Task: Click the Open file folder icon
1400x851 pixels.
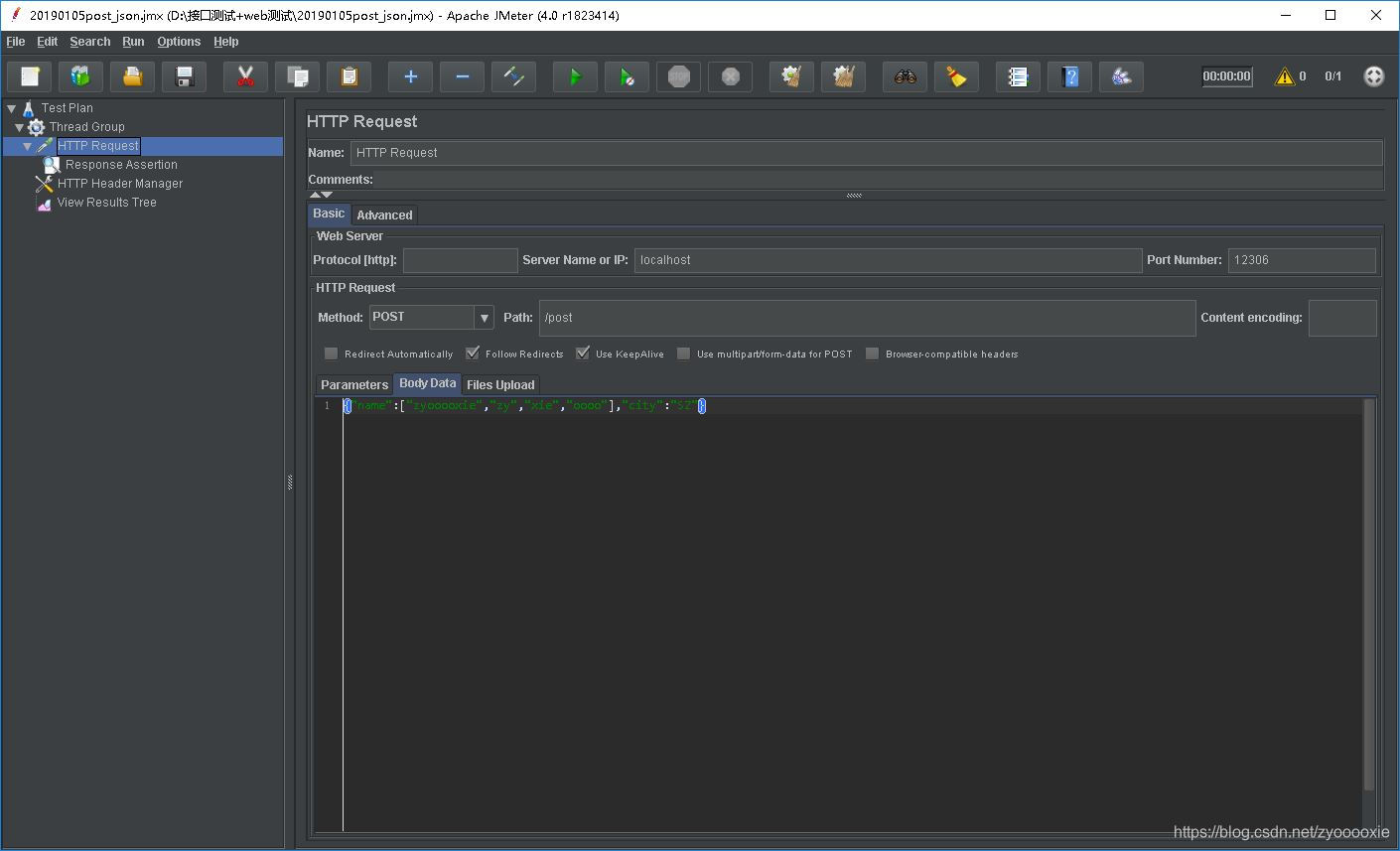Action: point(132,76)
